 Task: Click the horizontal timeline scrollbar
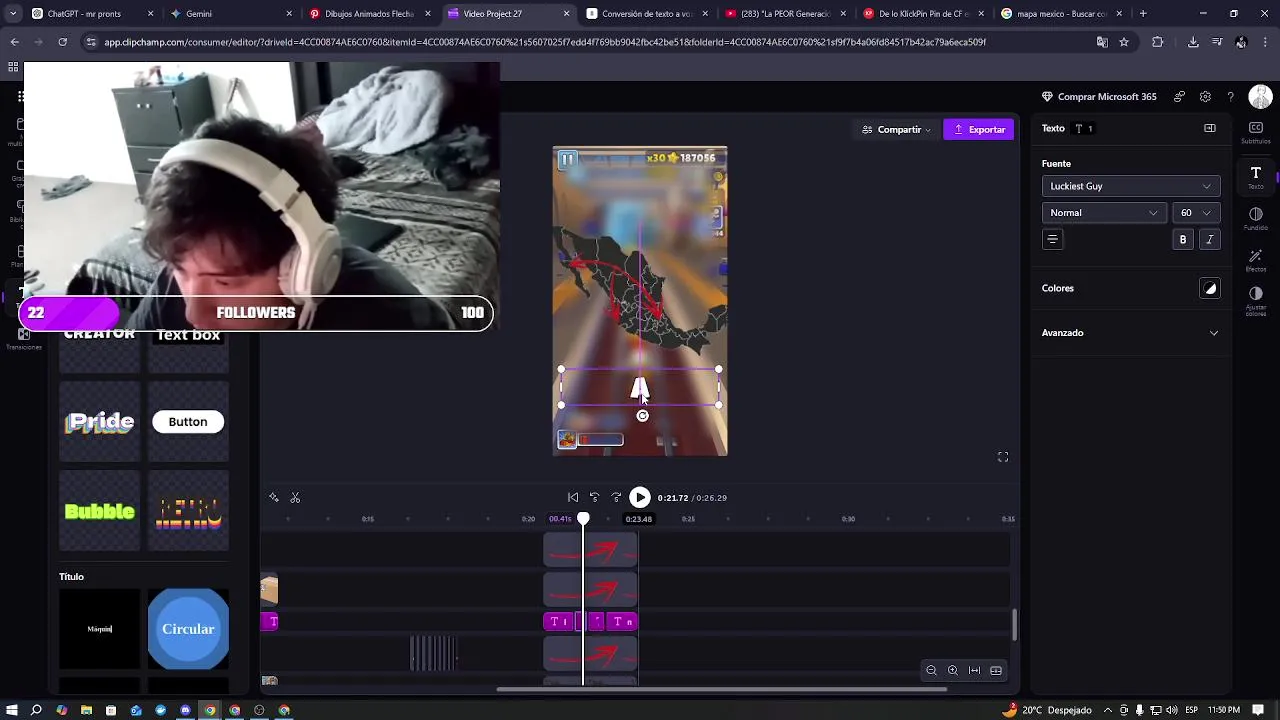(722, 689)
